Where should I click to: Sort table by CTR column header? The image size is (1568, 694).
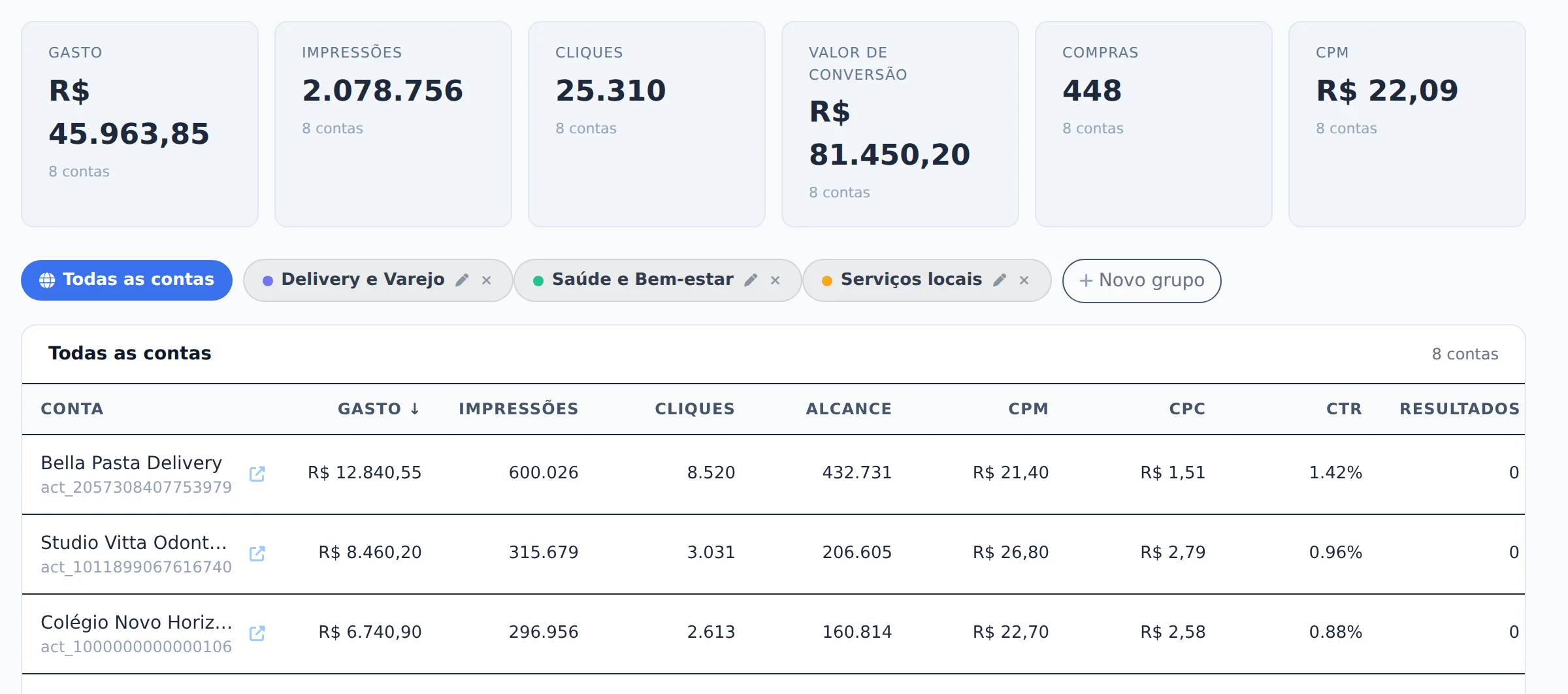(1344, 409)
